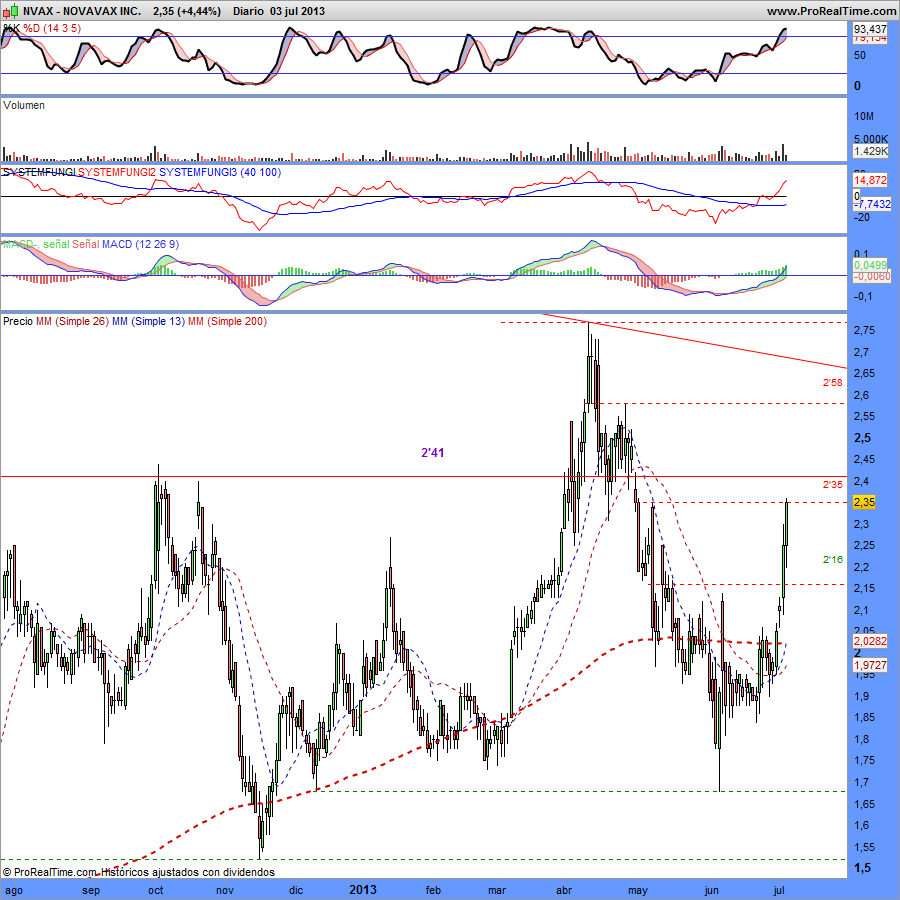
Task: Click the 2,75 price axis label
Action: point(864,331)
